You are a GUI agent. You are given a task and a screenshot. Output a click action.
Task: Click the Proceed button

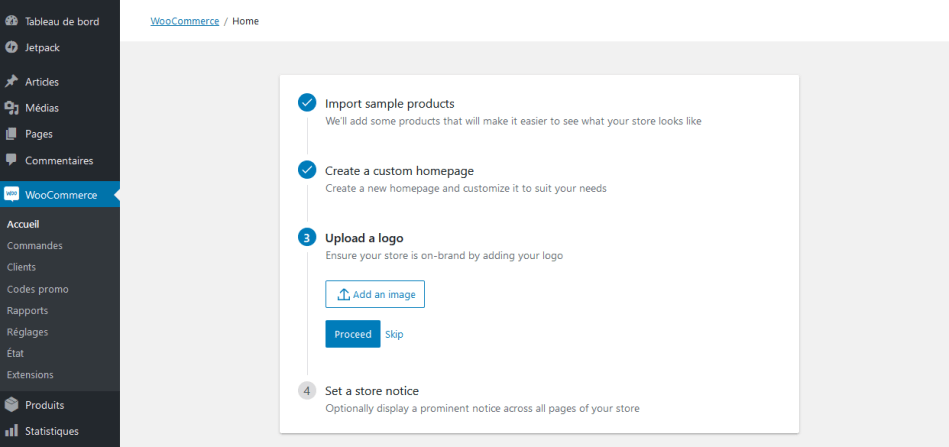pos(353,334)
